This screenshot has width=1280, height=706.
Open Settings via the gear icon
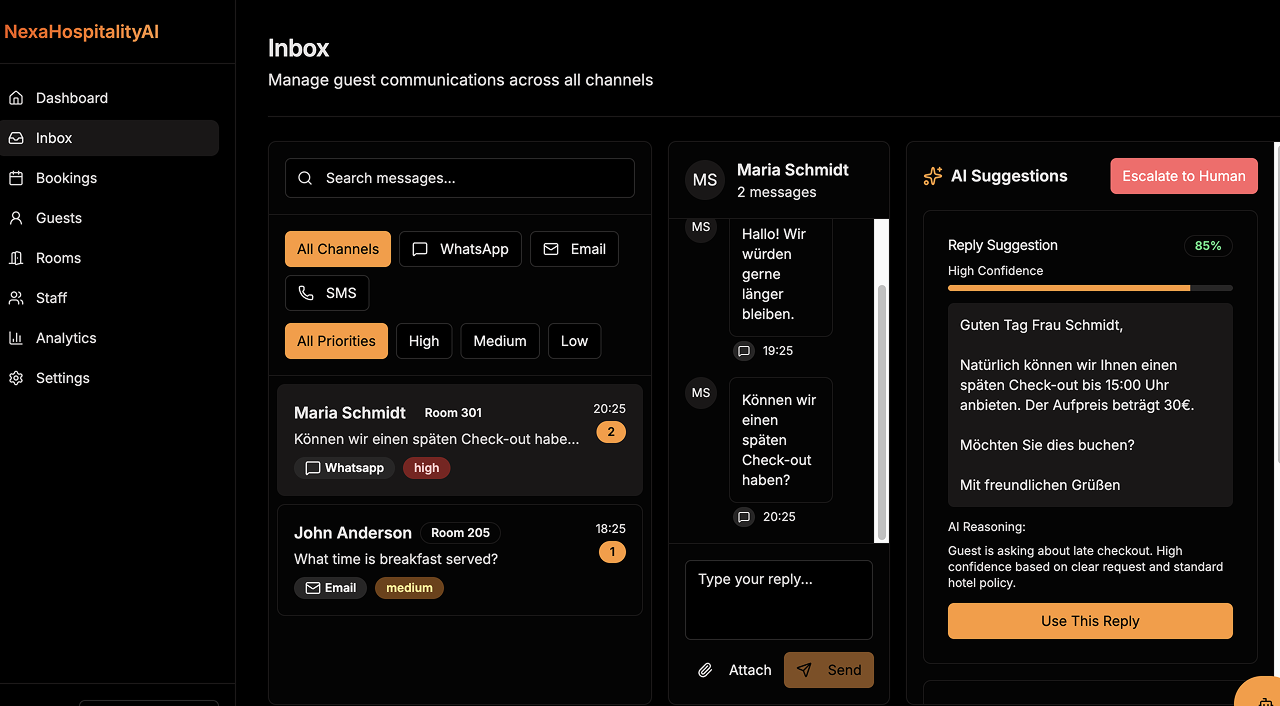[15, 377]
